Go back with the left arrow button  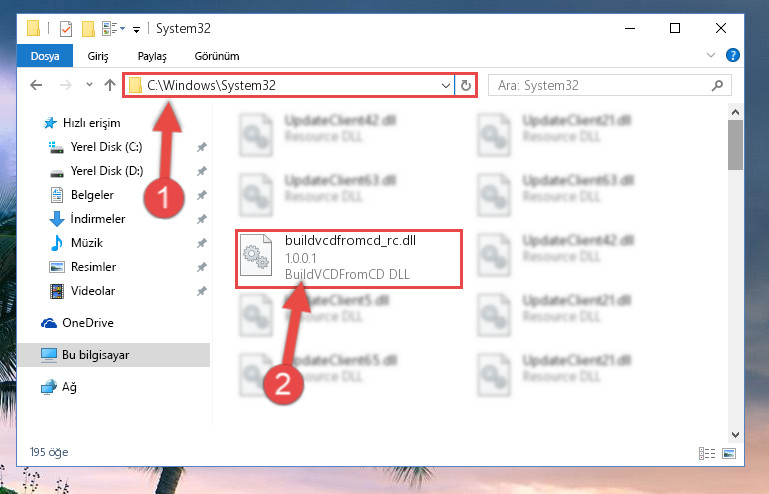36,85
